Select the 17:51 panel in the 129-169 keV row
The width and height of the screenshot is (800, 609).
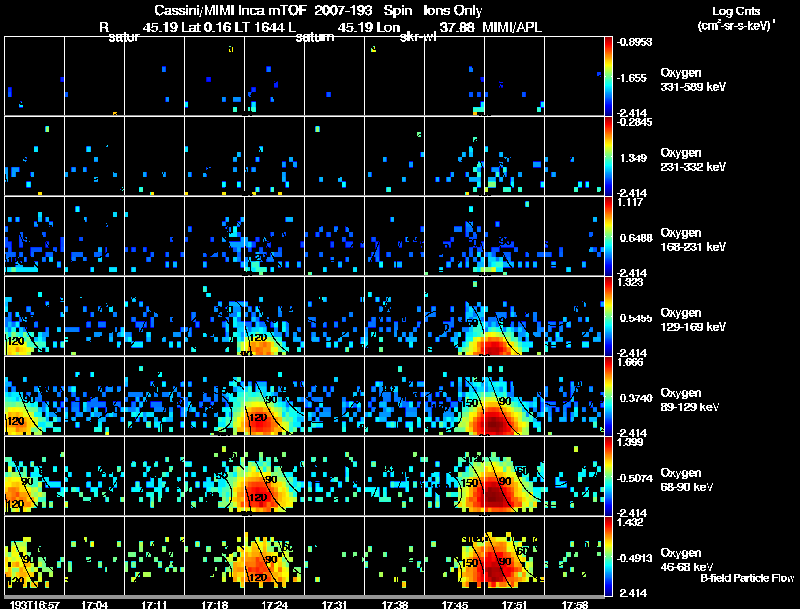(514, 316)
